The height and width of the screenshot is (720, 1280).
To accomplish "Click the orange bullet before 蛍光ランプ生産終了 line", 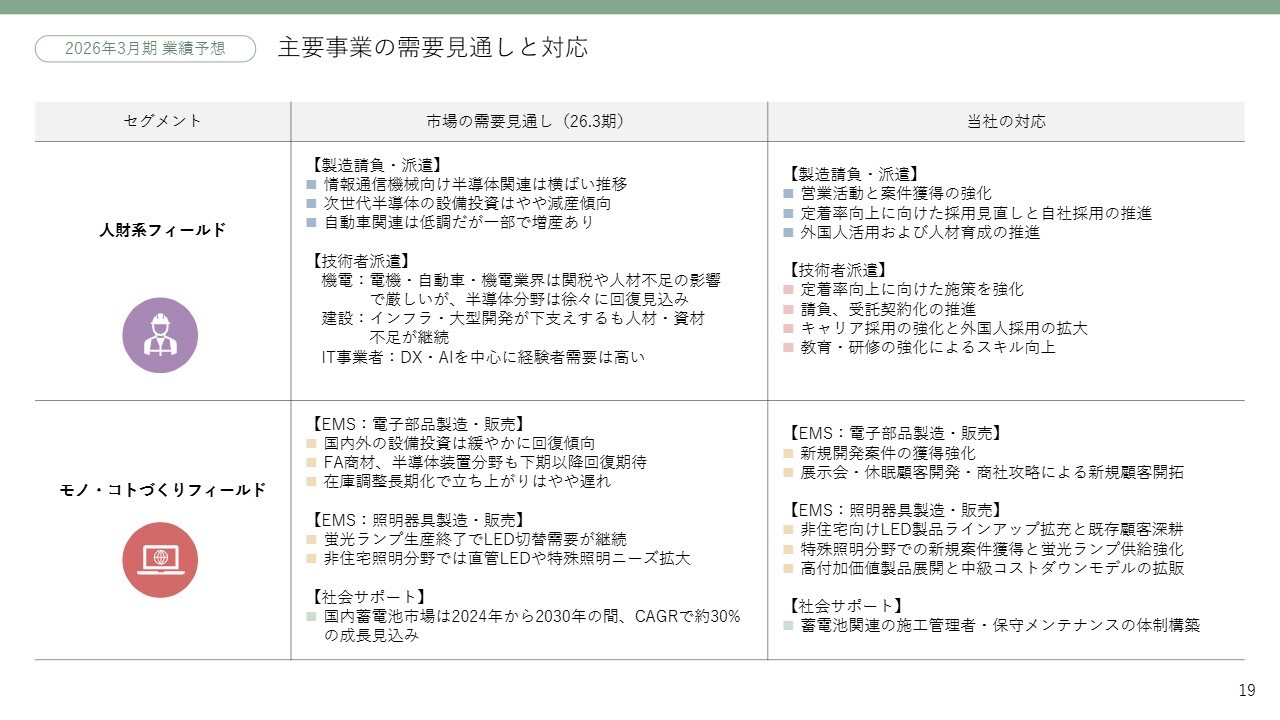I will (311, 539).
